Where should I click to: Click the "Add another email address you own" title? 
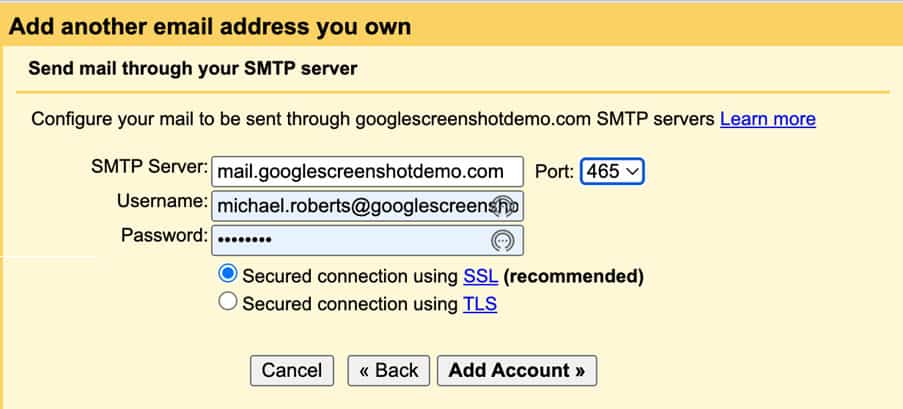click(x=210, y=26)
